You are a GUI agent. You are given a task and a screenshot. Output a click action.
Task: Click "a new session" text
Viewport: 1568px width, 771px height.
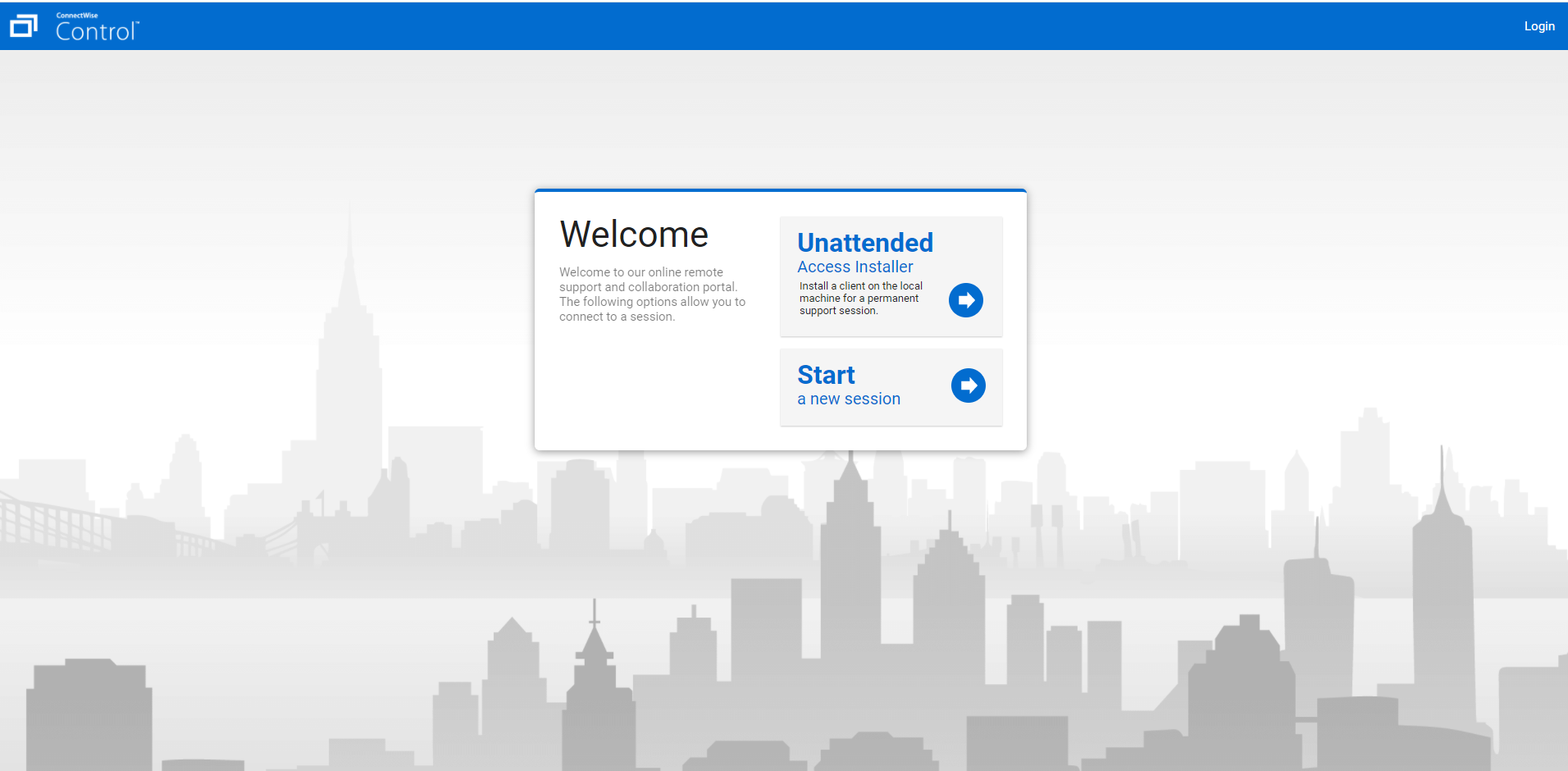click(x=848, y=399)
